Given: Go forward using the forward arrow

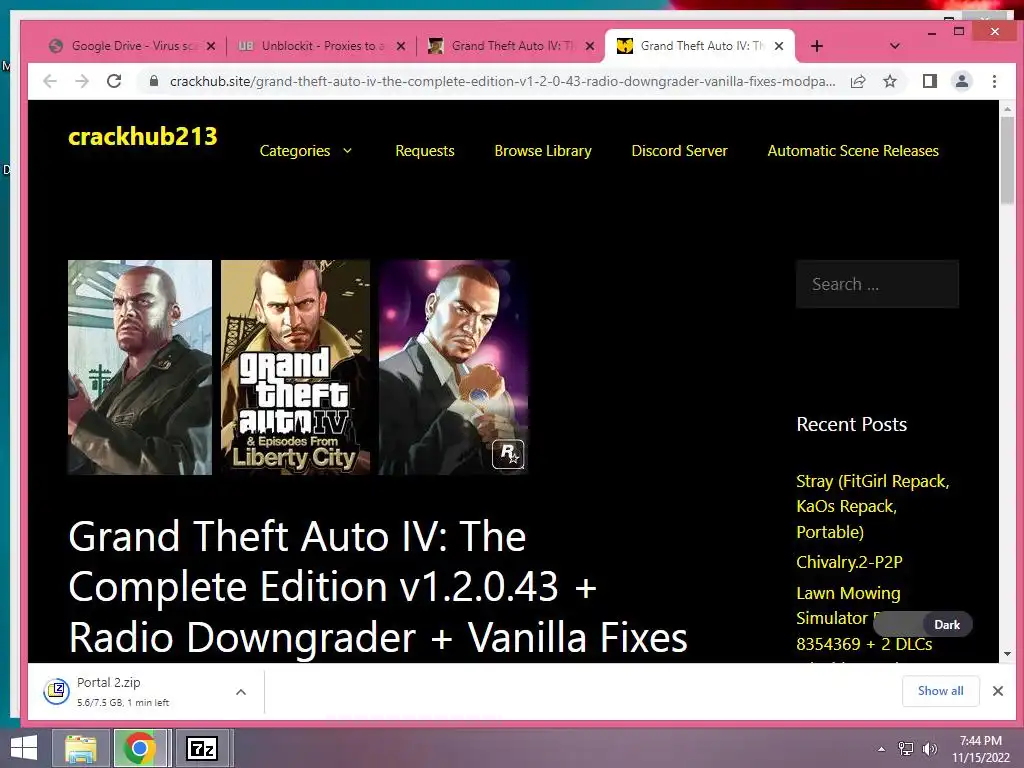Looking at the screenshot, I should click(82, 81).
